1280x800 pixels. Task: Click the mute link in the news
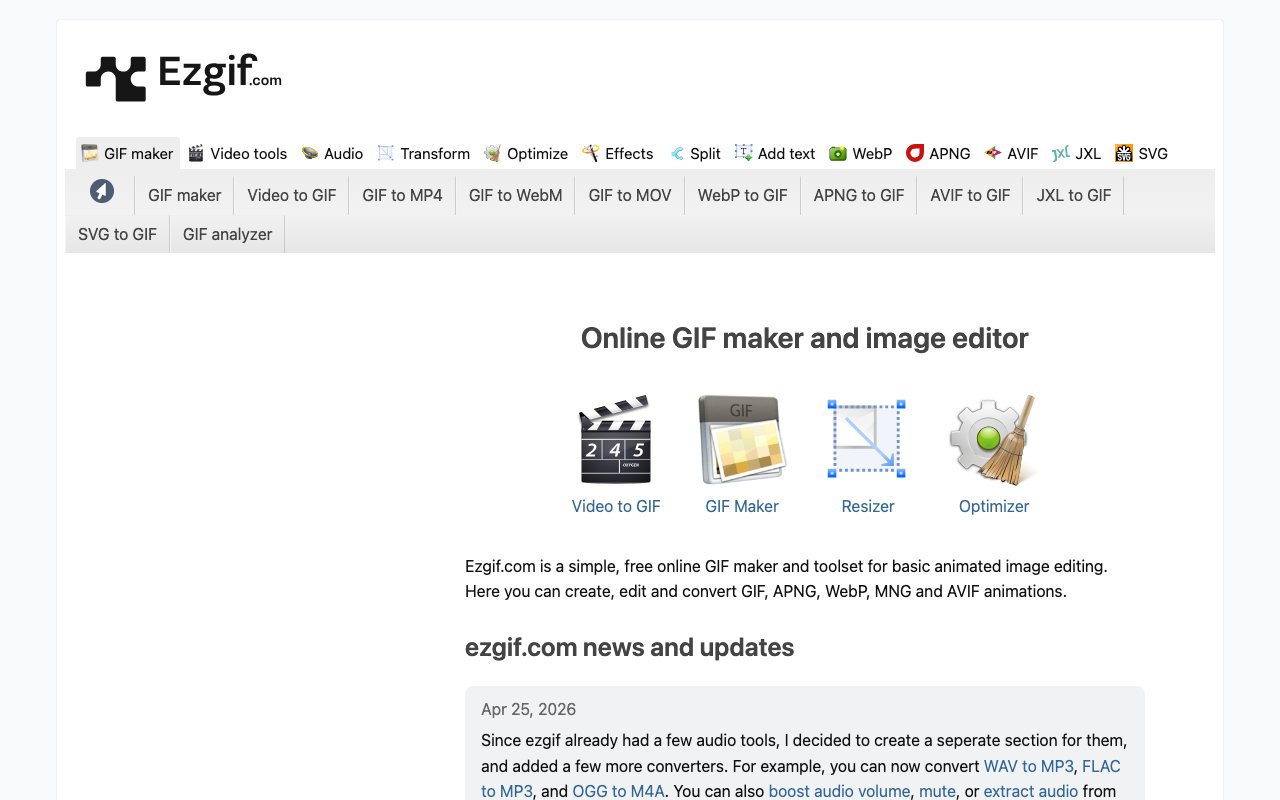938,791
